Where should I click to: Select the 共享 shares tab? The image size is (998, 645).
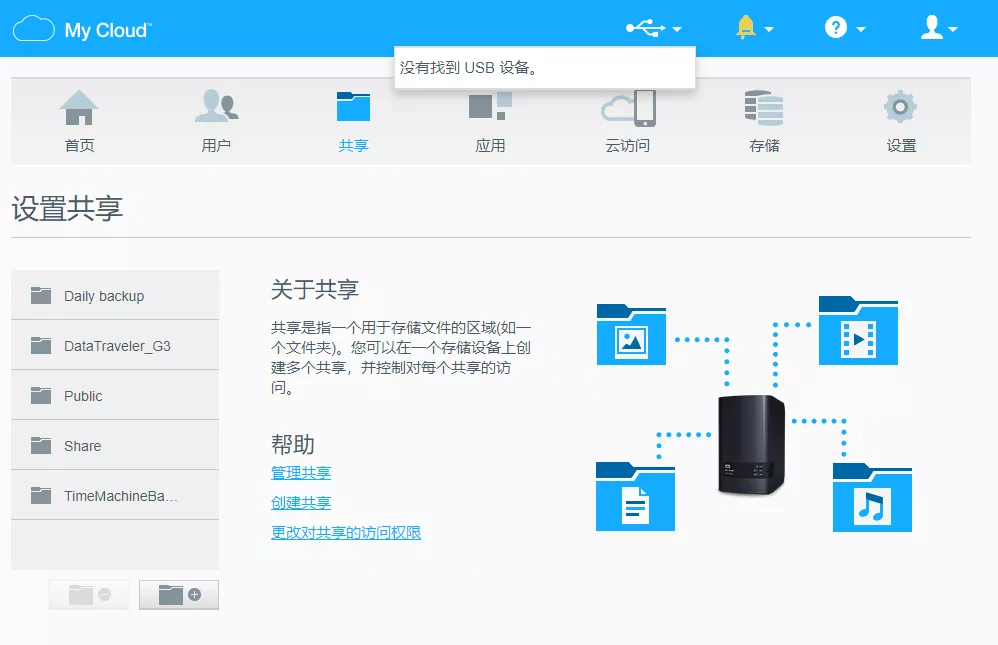(353, 122)
